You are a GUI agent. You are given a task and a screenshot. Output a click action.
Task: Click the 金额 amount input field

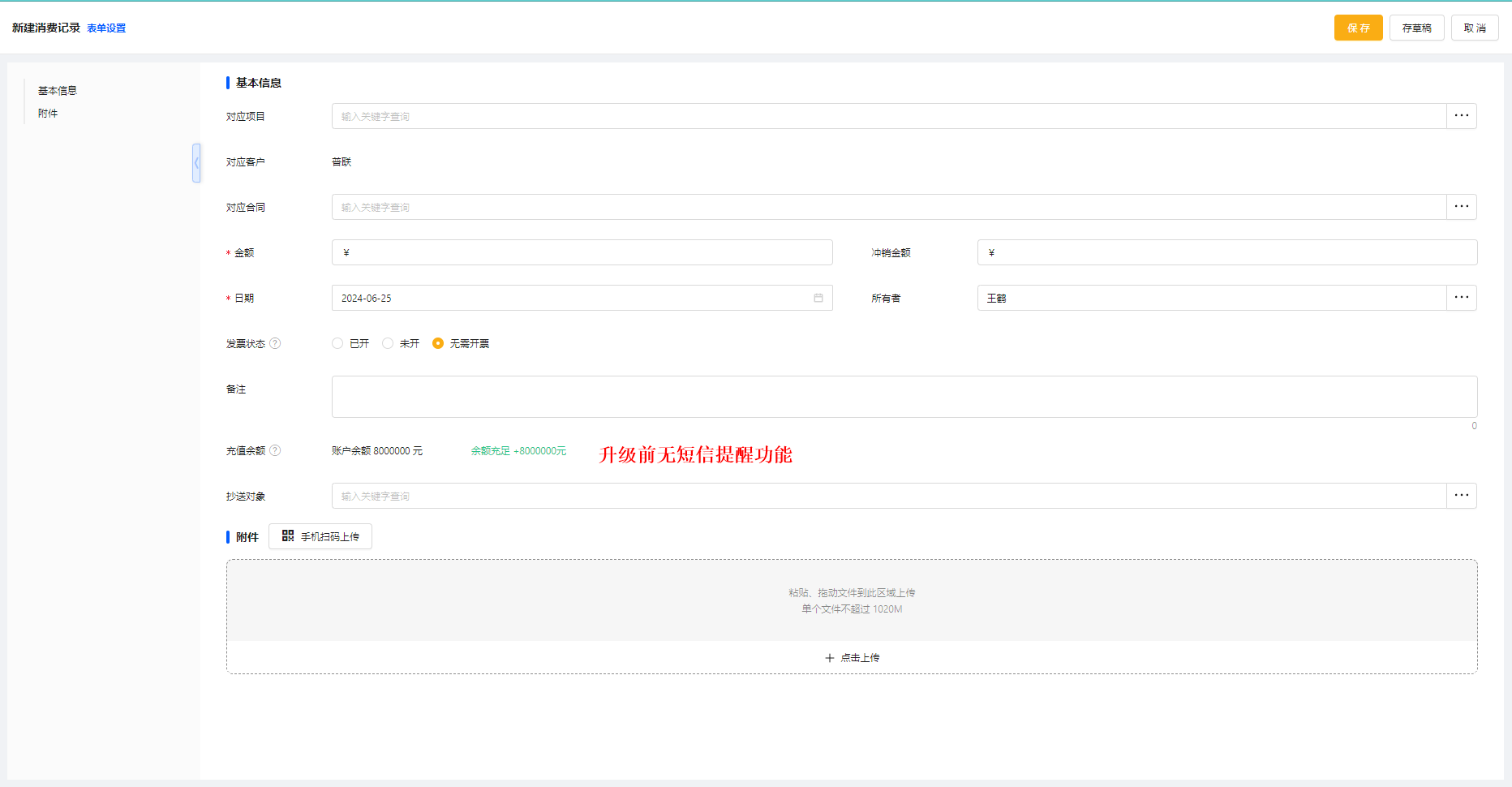pos(582,252)
